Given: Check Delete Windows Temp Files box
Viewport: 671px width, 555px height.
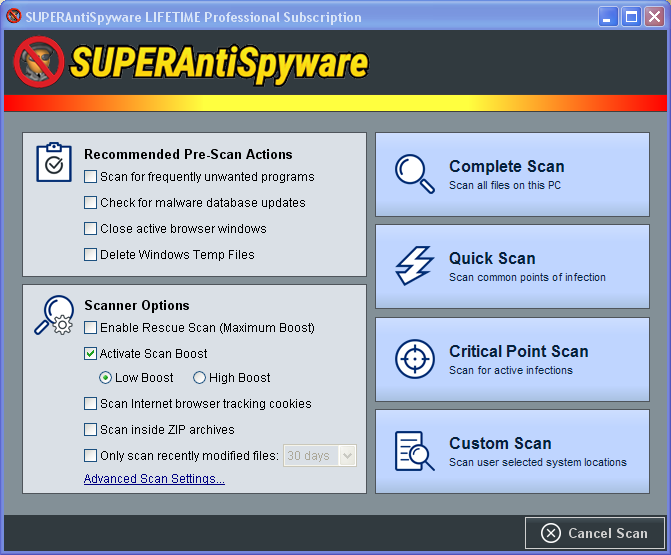Looking at the screenshot, I should pos(90,255).
